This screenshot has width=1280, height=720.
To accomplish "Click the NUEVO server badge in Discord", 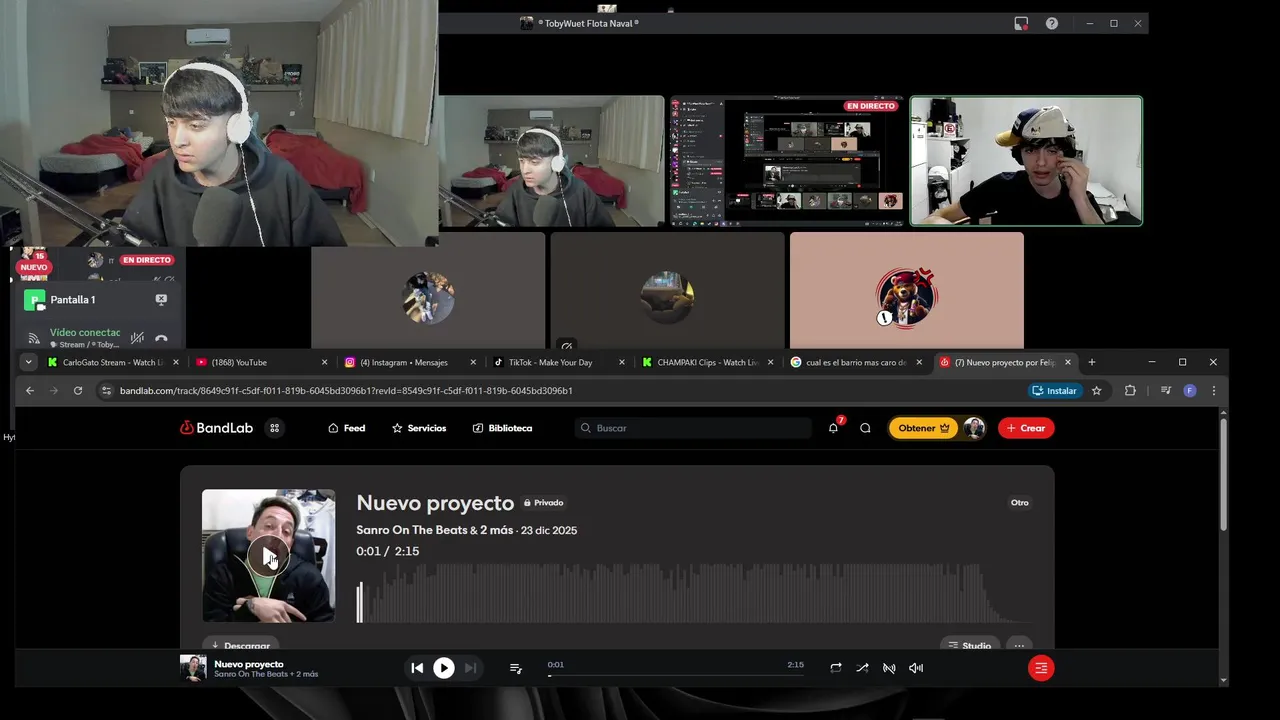I will (34, 267).
